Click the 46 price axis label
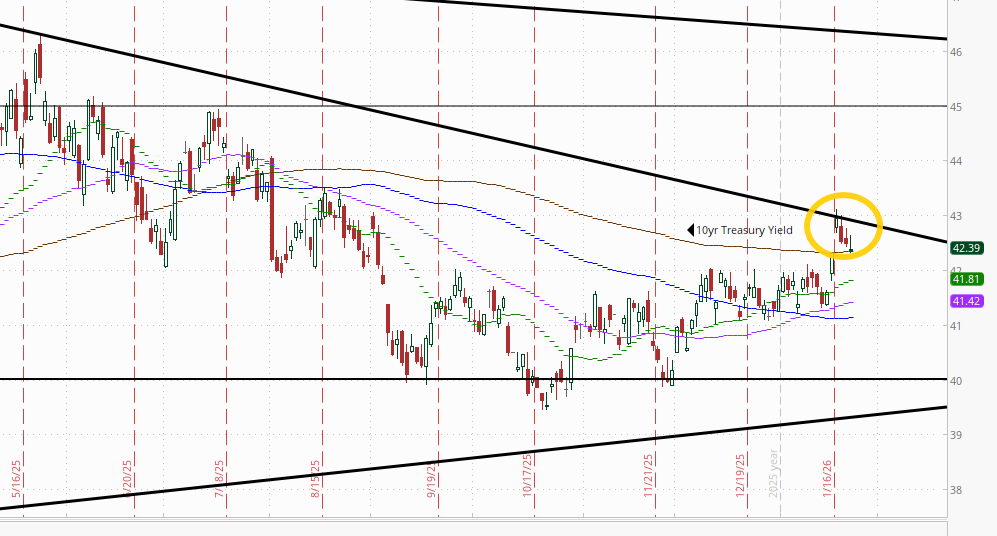 click(x=956, y=52)
